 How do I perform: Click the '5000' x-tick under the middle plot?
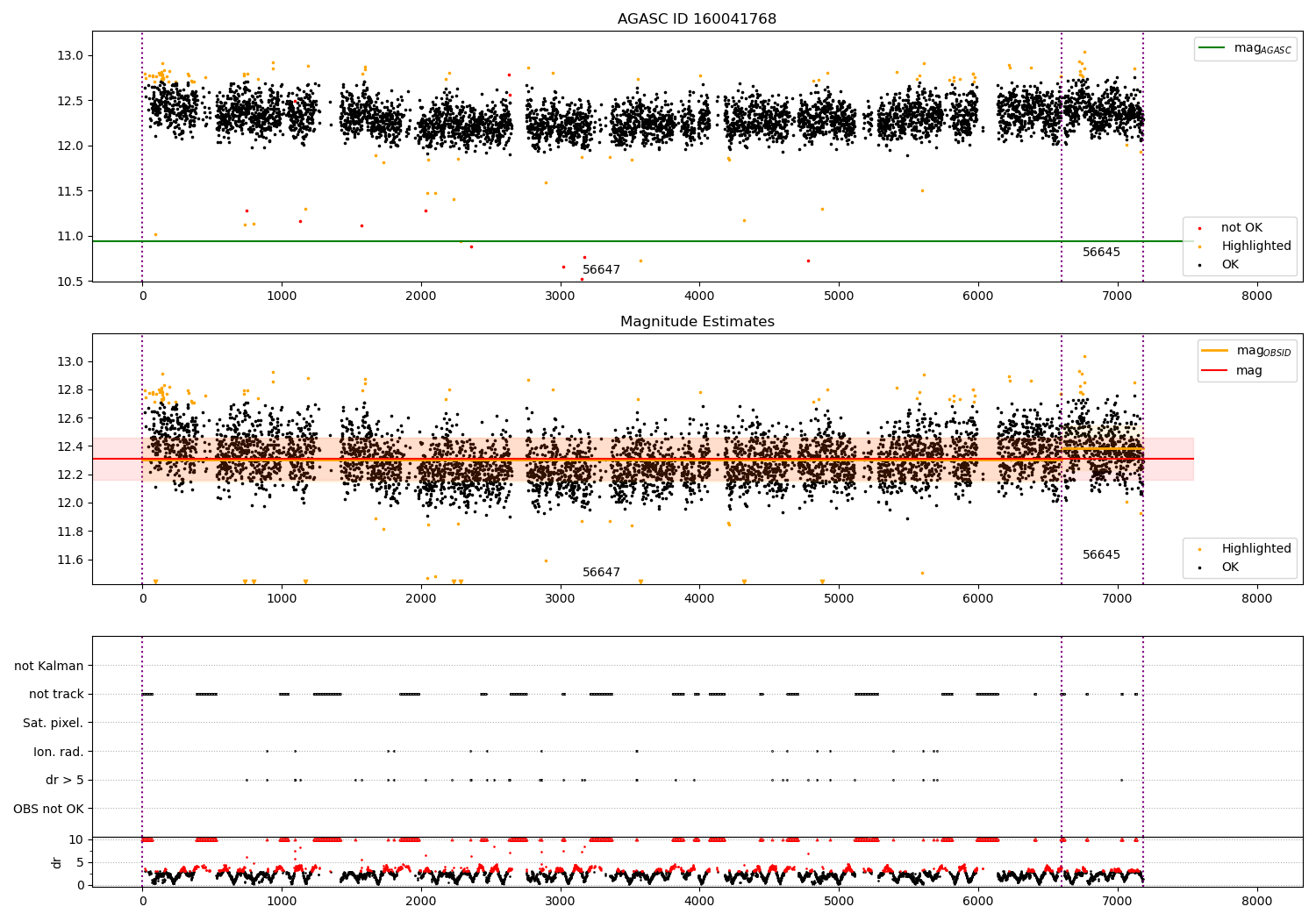(x=839, y=599)
